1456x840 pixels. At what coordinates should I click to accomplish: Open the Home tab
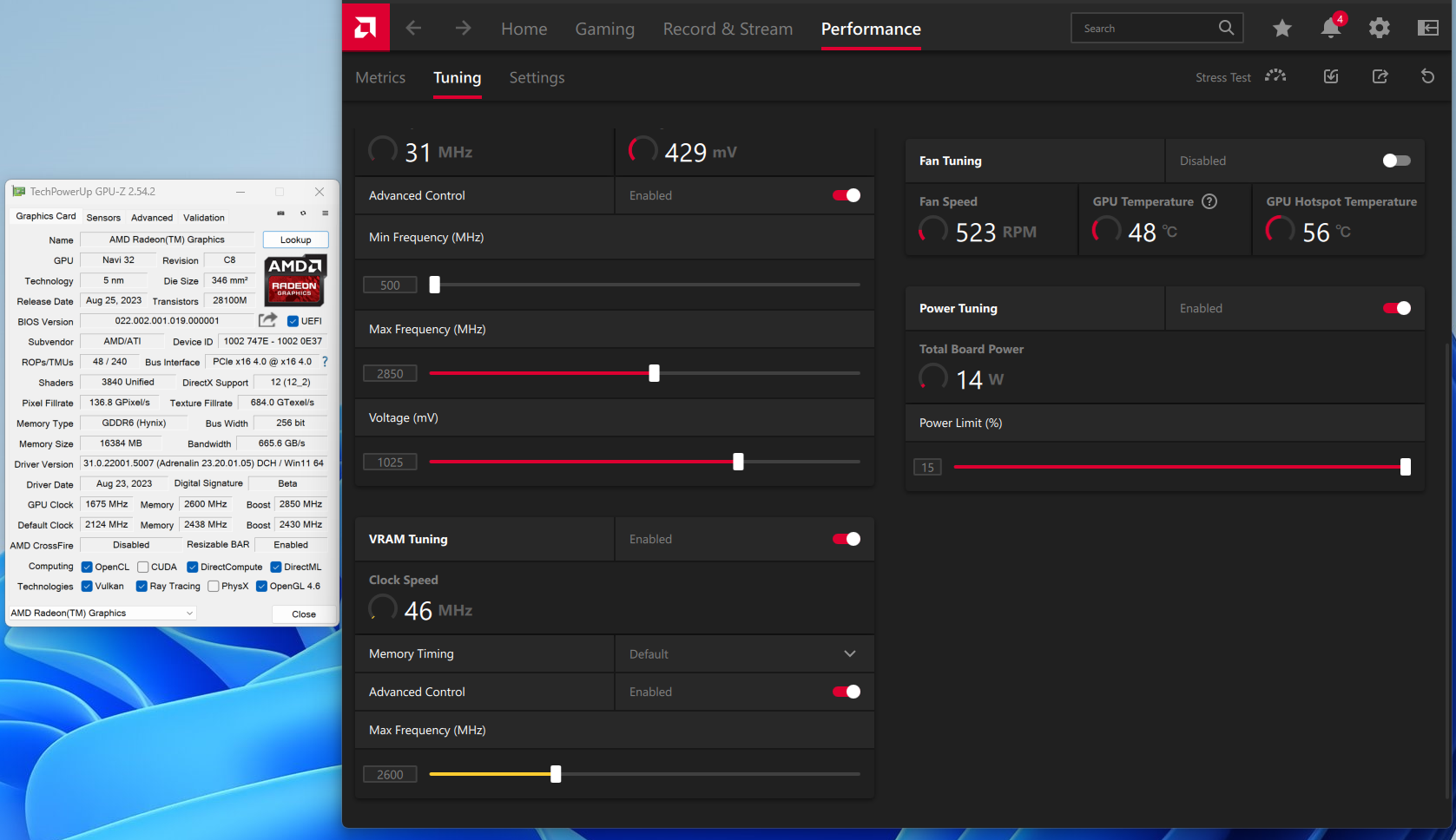524,29
